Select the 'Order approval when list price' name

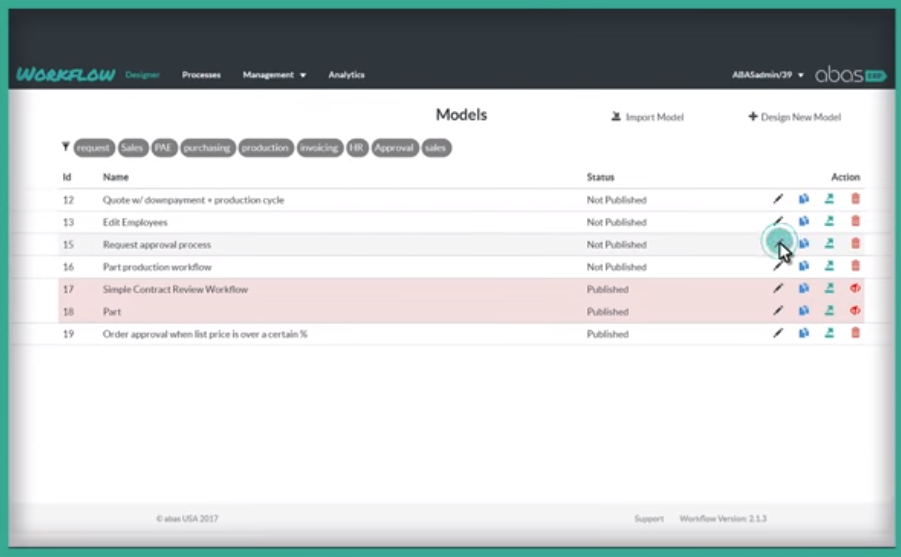[x=205, y=335]
